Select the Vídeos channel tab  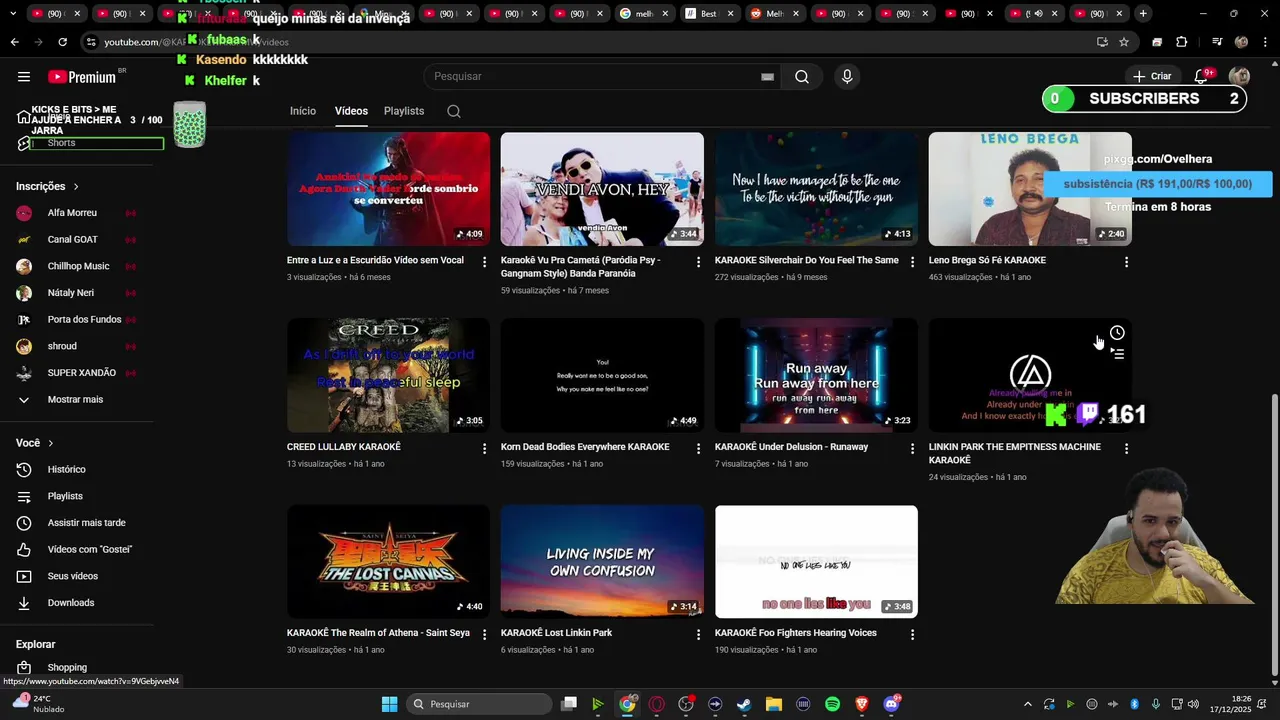pos(351,111)
